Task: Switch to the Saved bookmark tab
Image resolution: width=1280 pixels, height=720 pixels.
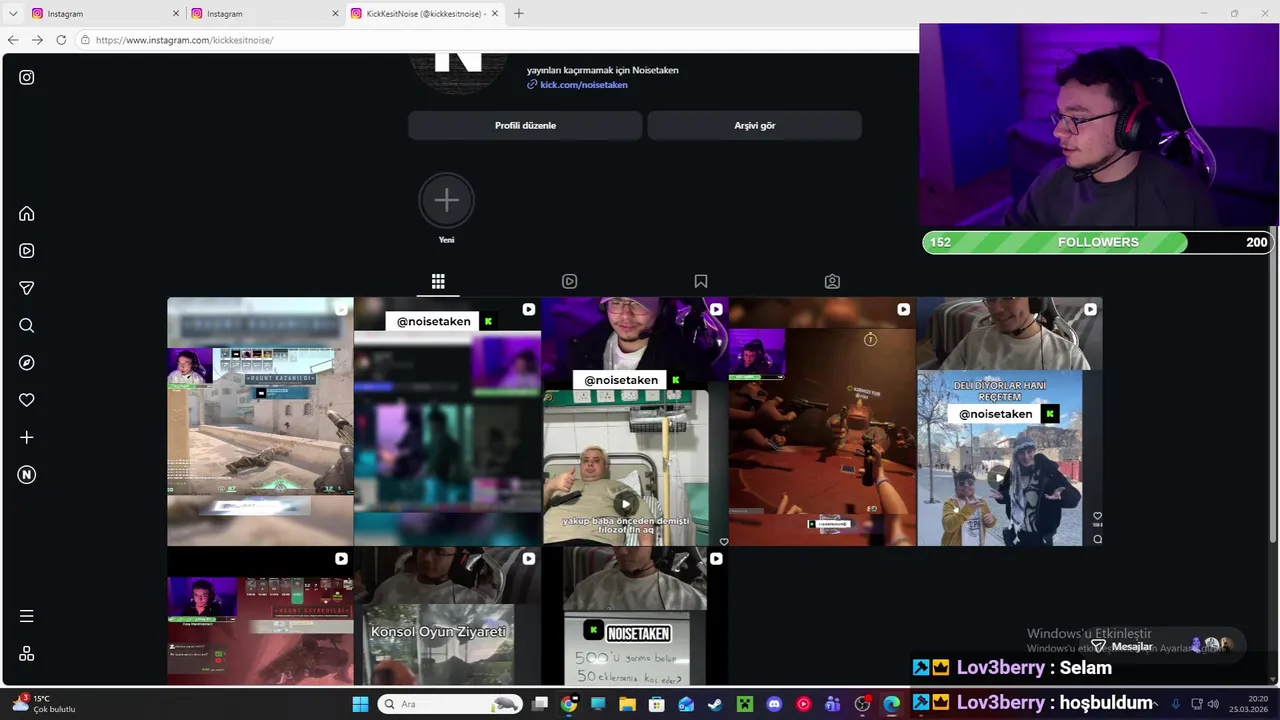Action: click(x=701, y=282)
